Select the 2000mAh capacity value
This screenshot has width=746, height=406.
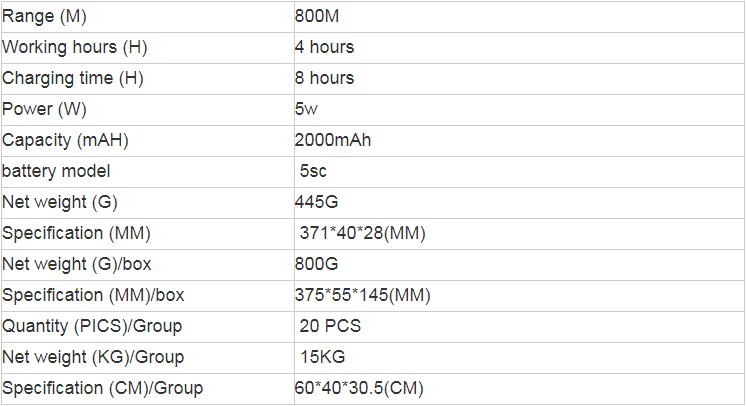click(x=333, y=140)
